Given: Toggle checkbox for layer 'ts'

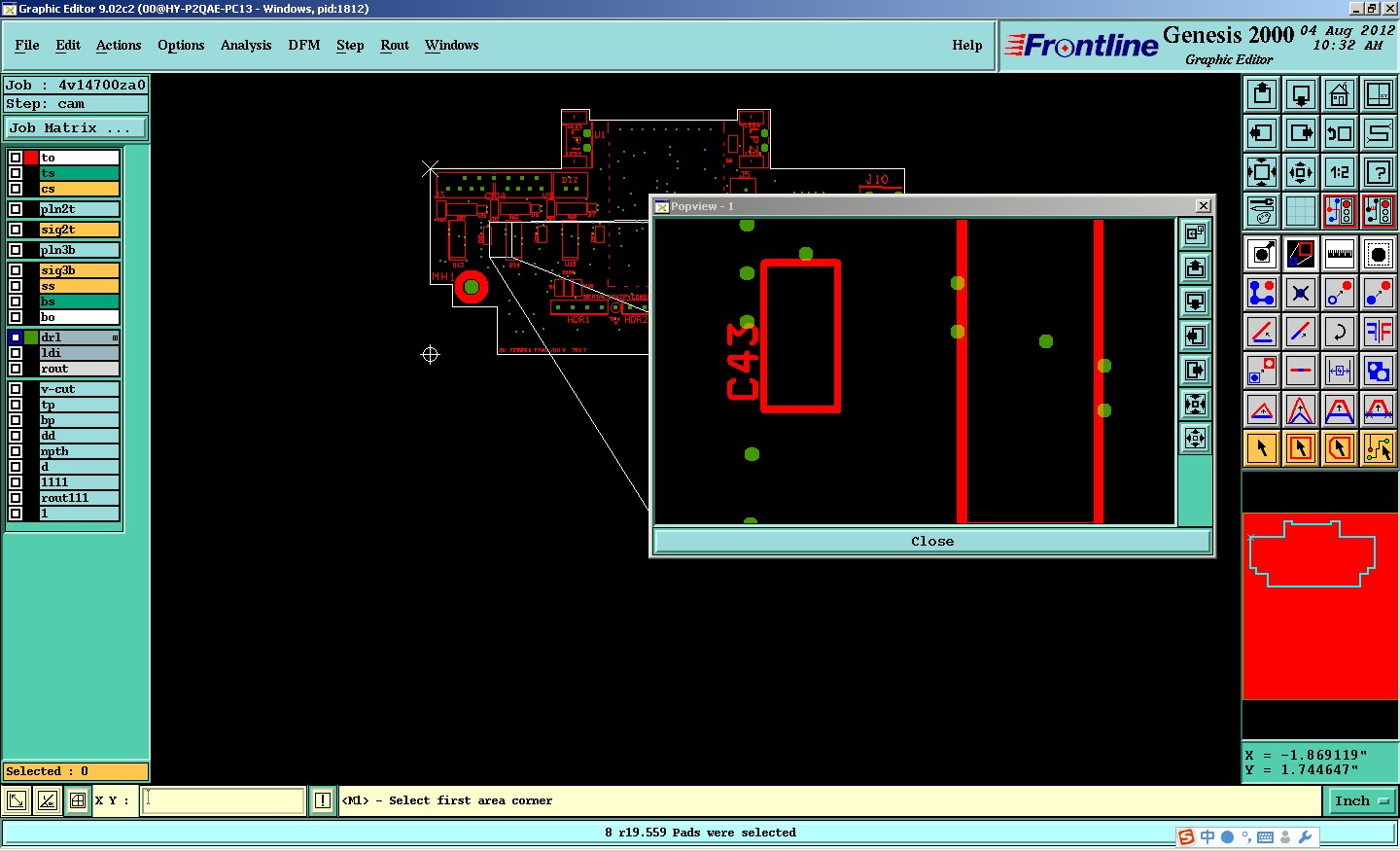Looking at the screenshot, I should (16, 173).
